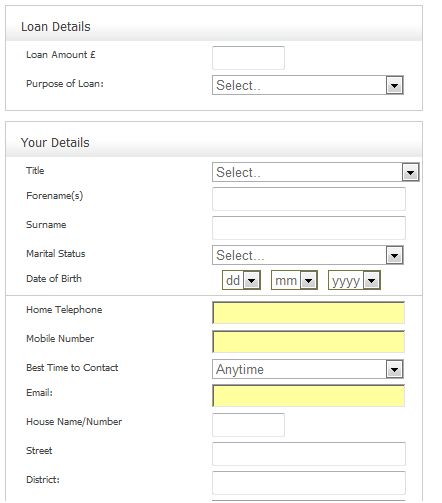Click the District input field
Screen dimensions: 442x503
[x=309, y=483]
